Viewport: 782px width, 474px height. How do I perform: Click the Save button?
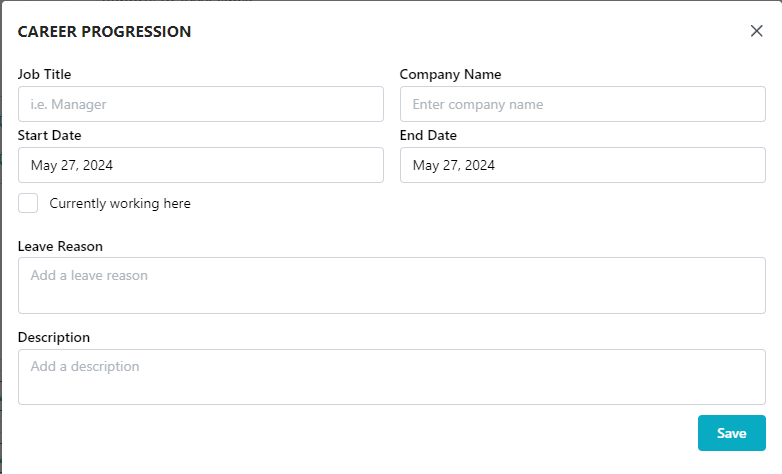tap(731, 433)
